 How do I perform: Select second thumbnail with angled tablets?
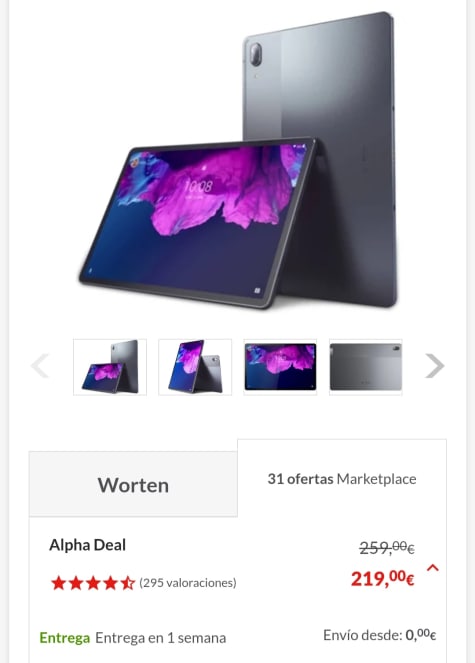click(x=195, y=367)
